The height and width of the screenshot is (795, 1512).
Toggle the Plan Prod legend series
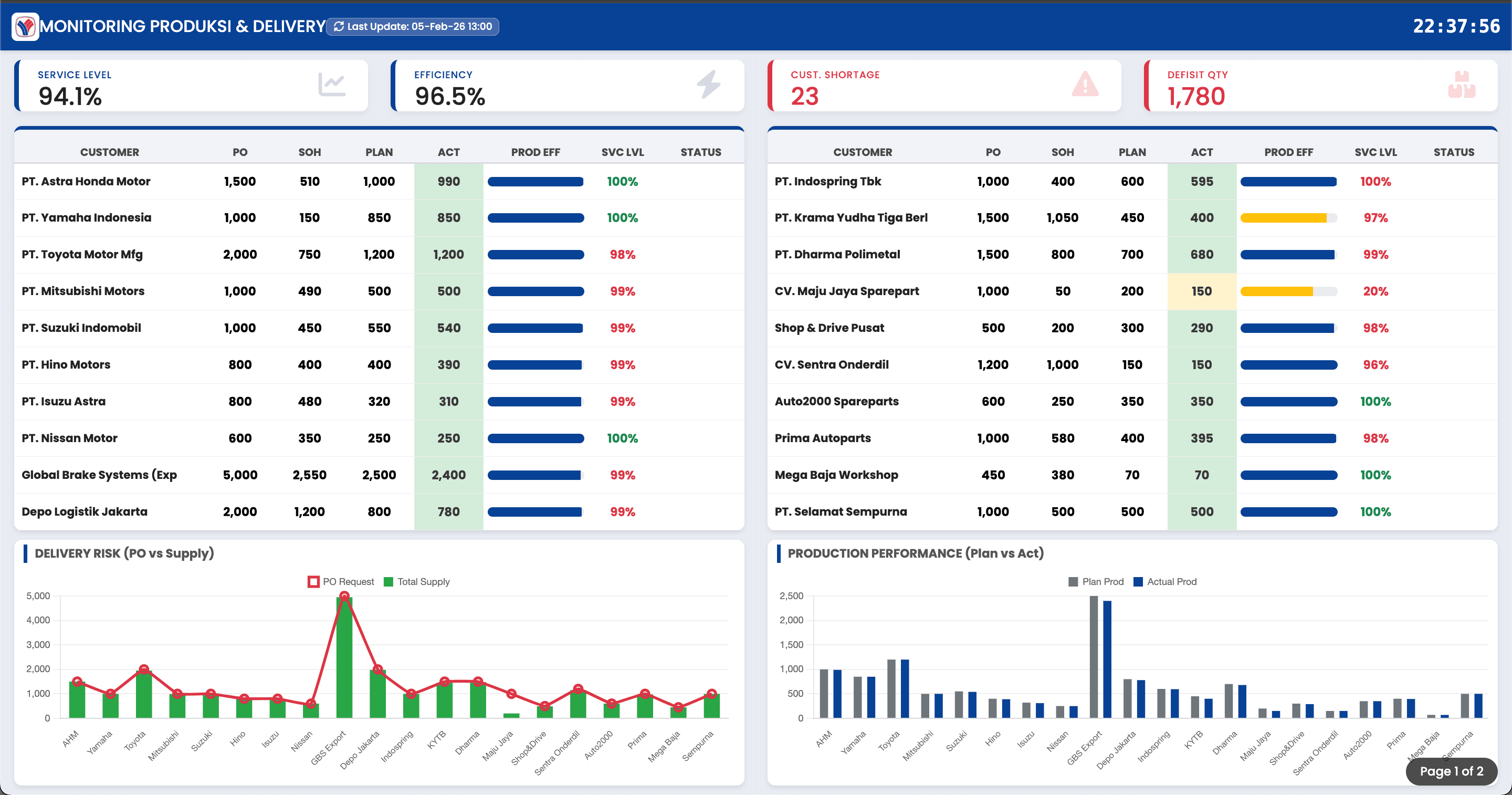pos(1096,581)
